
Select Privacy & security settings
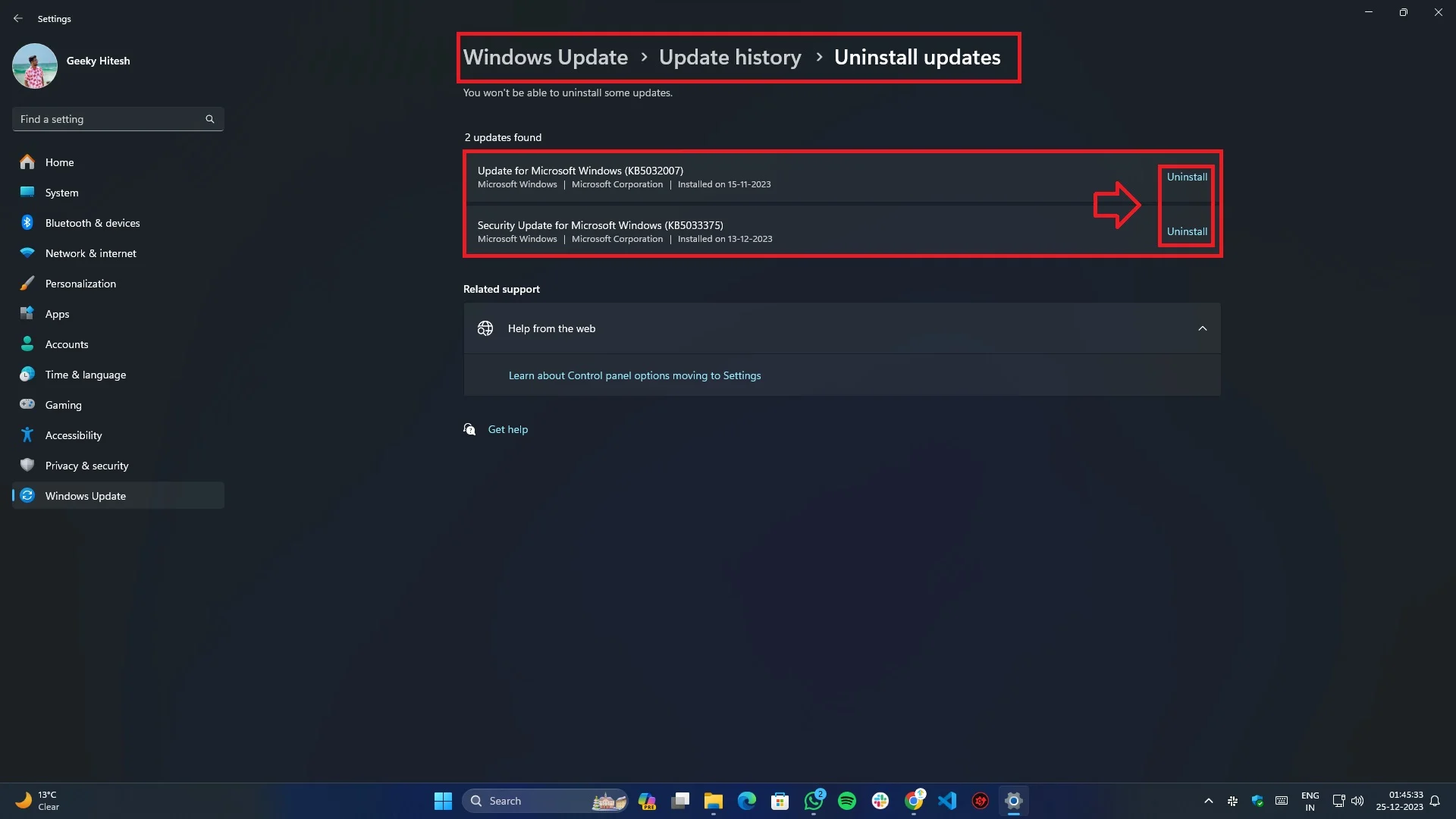87,465
